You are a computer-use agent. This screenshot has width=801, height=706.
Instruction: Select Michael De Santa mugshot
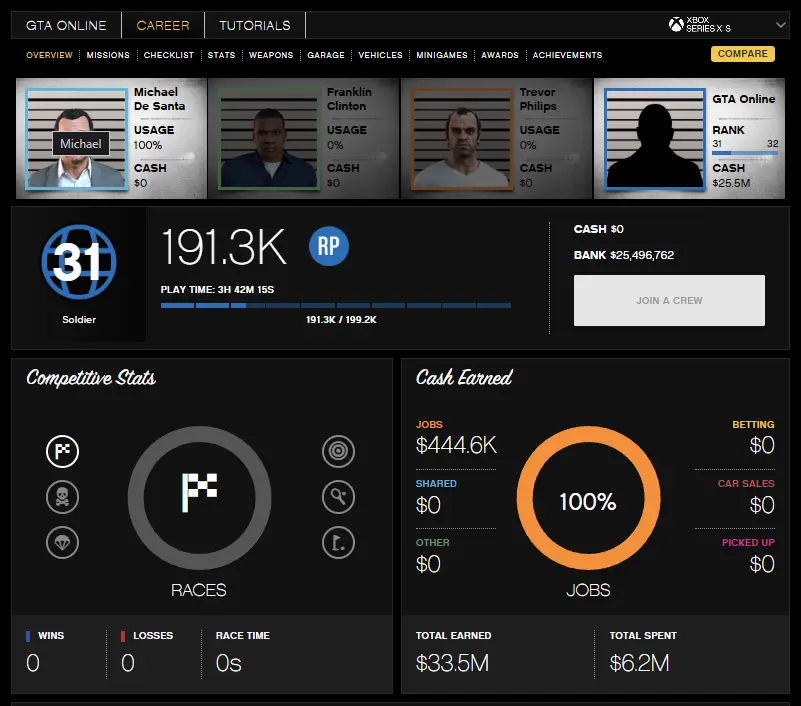[x=77, y=139]
